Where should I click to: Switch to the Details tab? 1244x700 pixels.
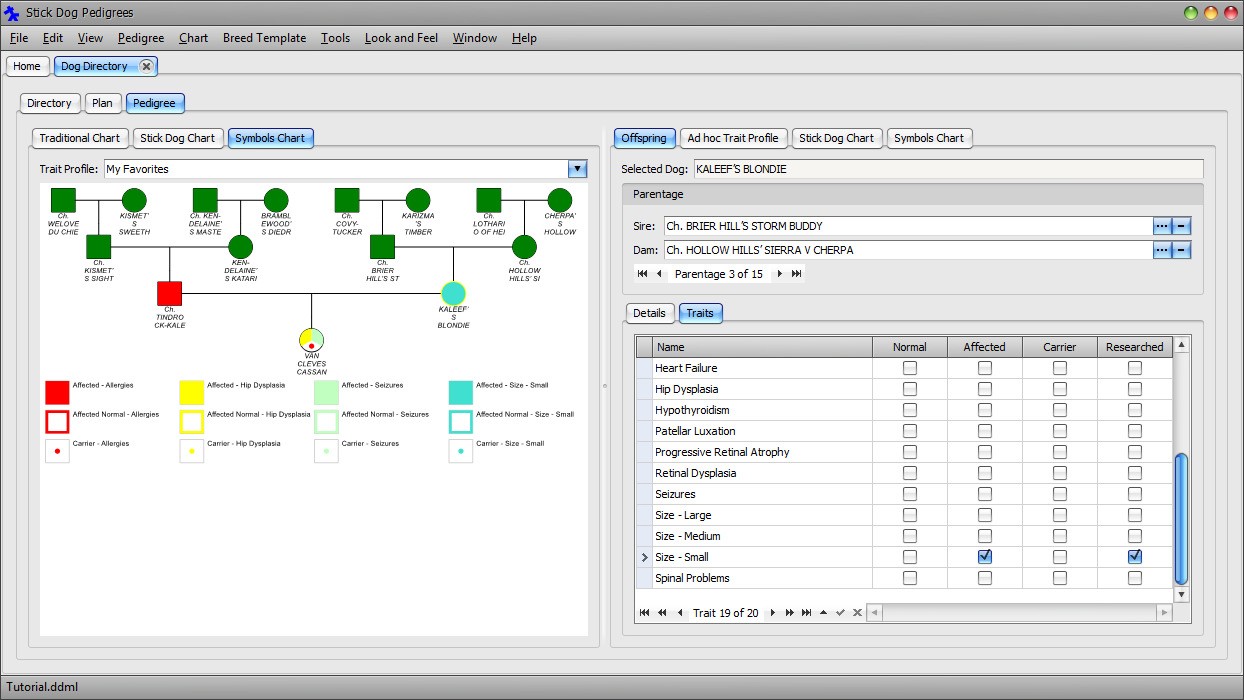(649, 313)
